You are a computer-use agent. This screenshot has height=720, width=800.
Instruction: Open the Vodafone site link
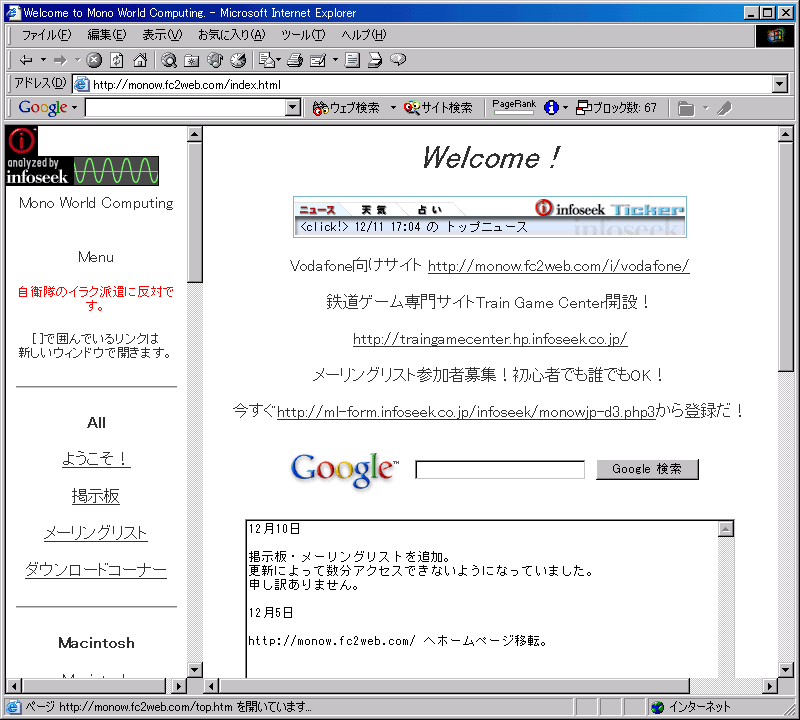tap(559, 266)
